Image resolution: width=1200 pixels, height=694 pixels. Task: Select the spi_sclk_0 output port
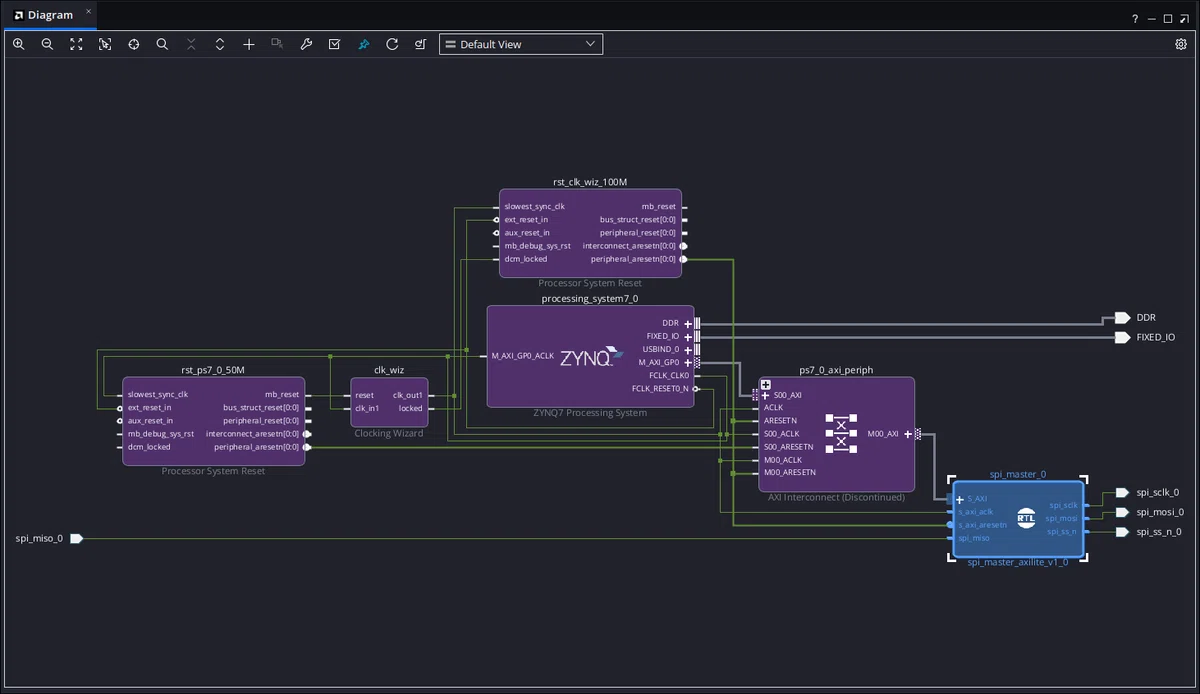point(1122,493)
